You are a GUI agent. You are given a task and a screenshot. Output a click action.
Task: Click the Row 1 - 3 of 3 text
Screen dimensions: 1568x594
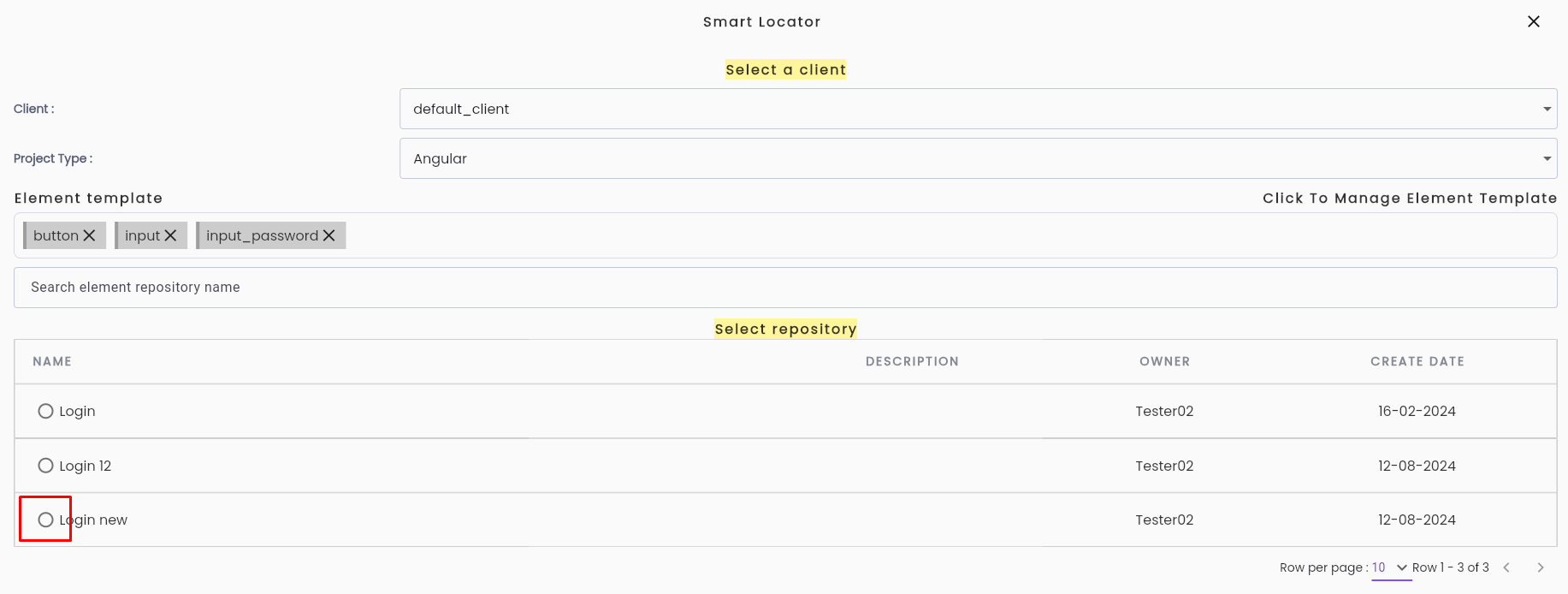point(1451,567)
